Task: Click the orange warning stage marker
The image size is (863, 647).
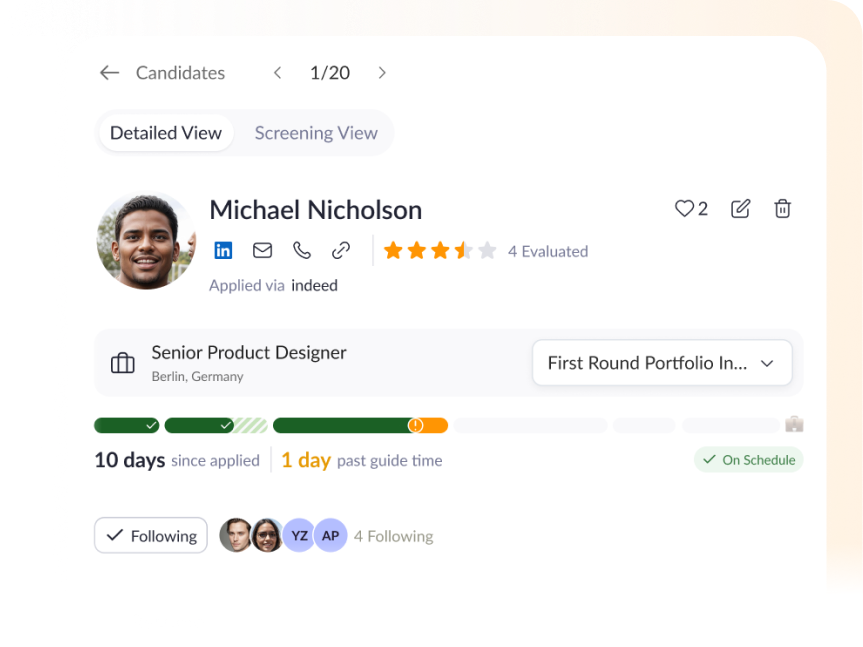Action: pyautogui.click(x=416, y=425)
